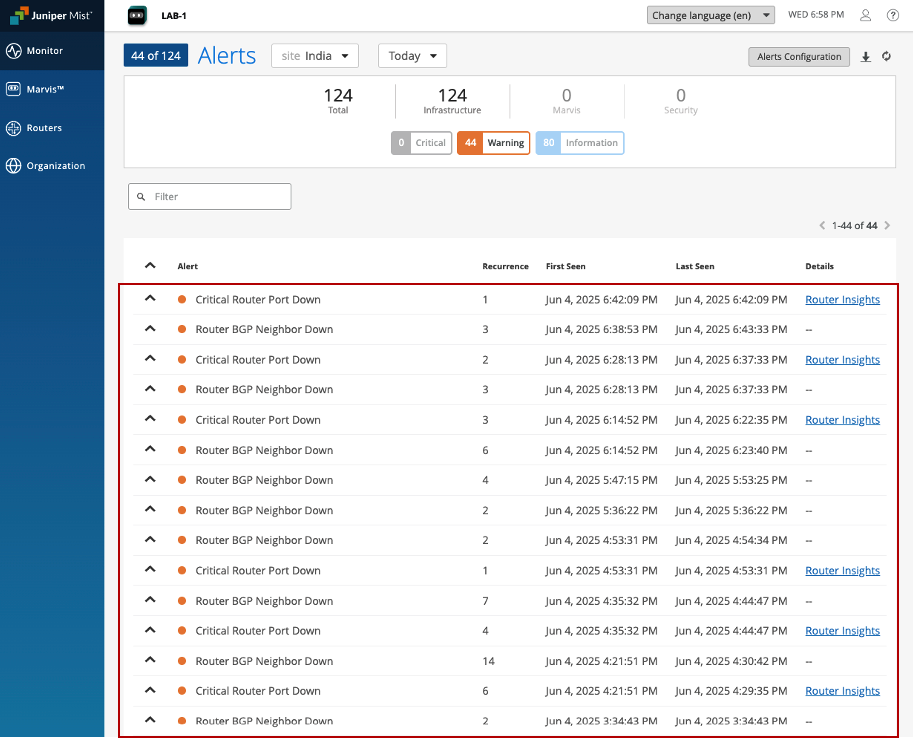The image size is (913, 743).
Task: Open Marvis from the sidebar
Action: pyautogui.click(x=45, y=89)
